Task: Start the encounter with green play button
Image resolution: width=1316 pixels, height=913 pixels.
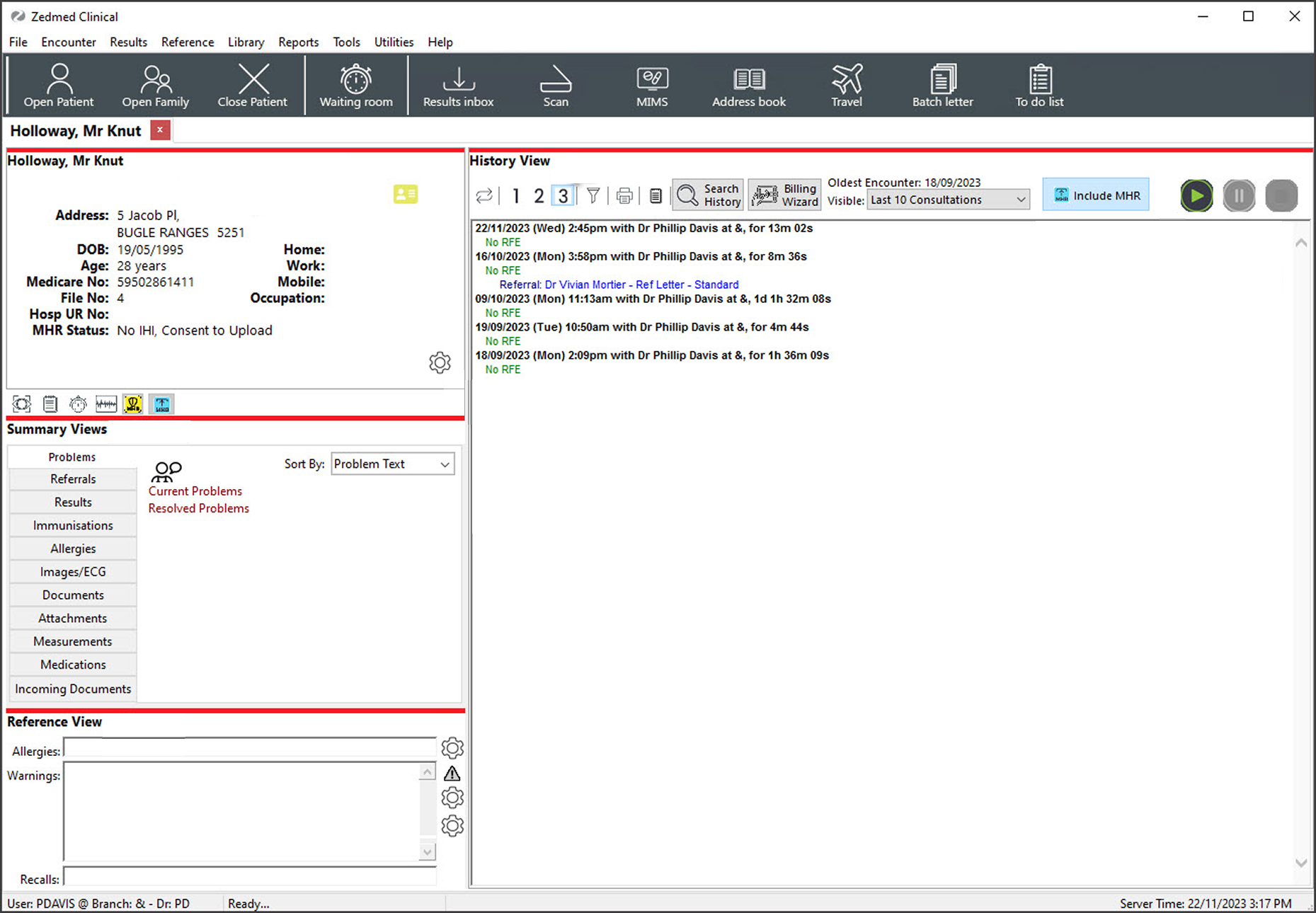Action: click(x=1196, y=195)
